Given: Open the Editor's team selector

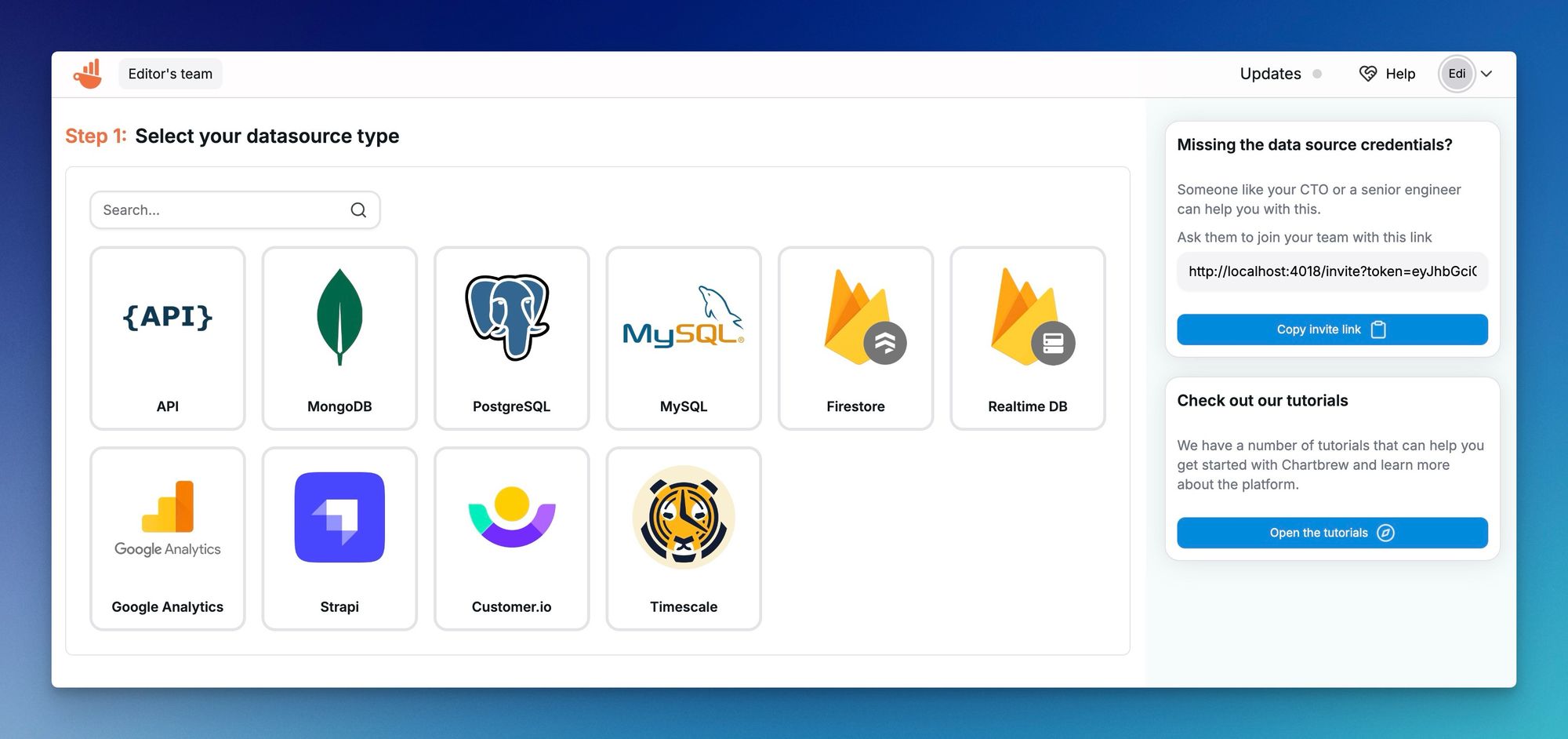Looking at the screenshot, I should [x=170, y=74].
